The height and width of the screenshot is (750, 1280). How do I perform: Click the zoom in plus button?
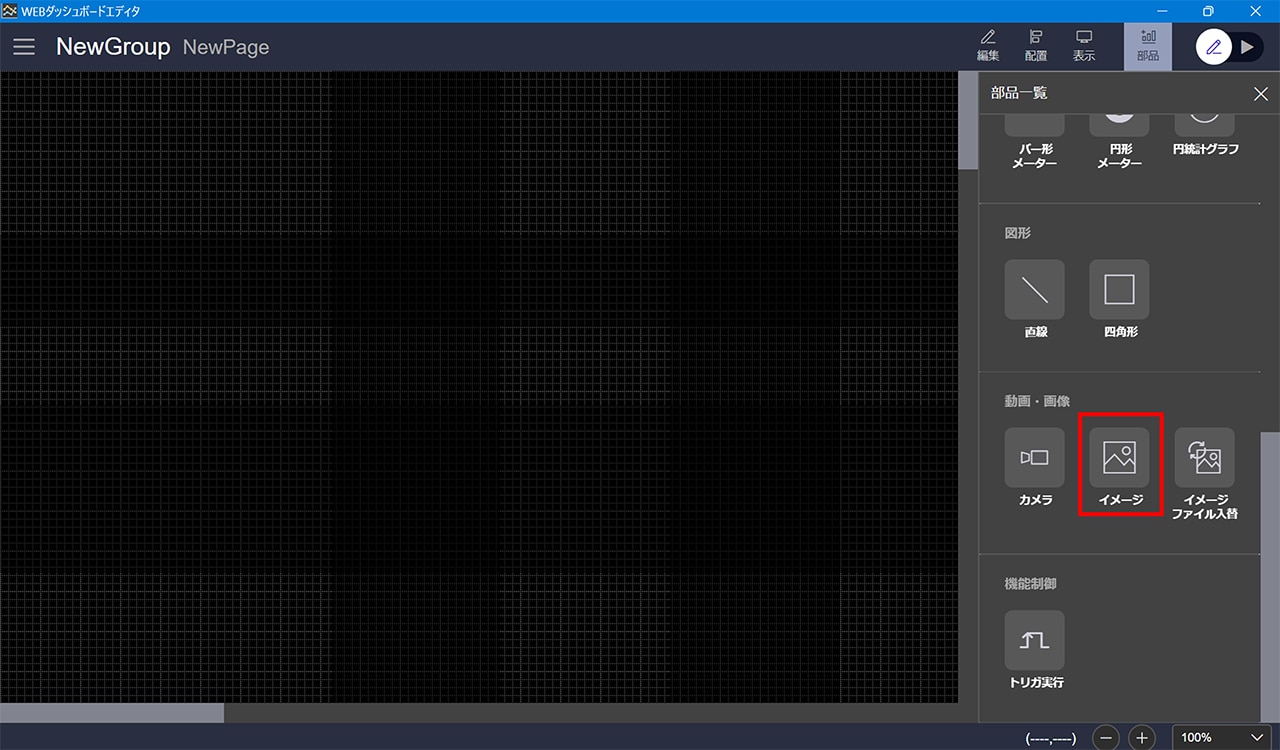[x=1142, y=738]
